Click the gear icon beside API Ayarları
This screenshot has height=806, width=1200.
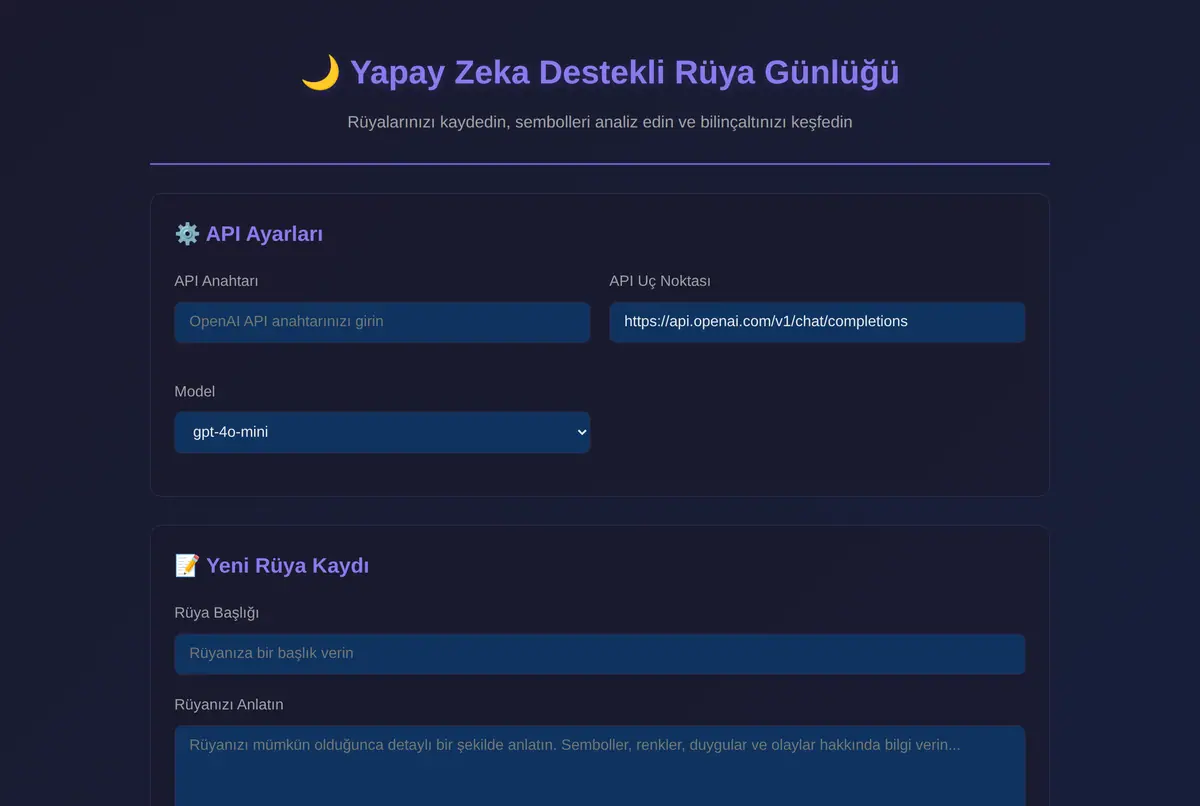click(187, 234)
